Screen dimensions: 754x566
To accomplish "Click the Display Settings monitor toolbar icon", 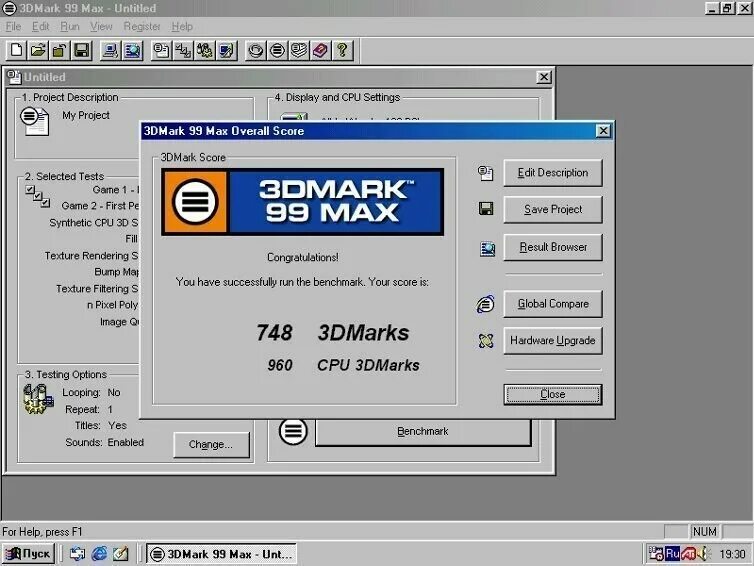I will point(226,50).
